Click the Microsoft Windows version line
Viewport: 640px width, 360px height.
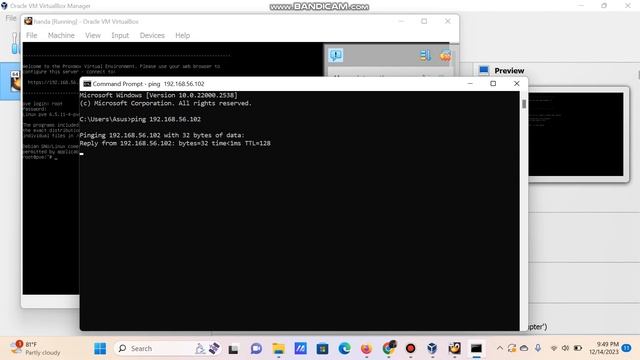pos(158,95)
